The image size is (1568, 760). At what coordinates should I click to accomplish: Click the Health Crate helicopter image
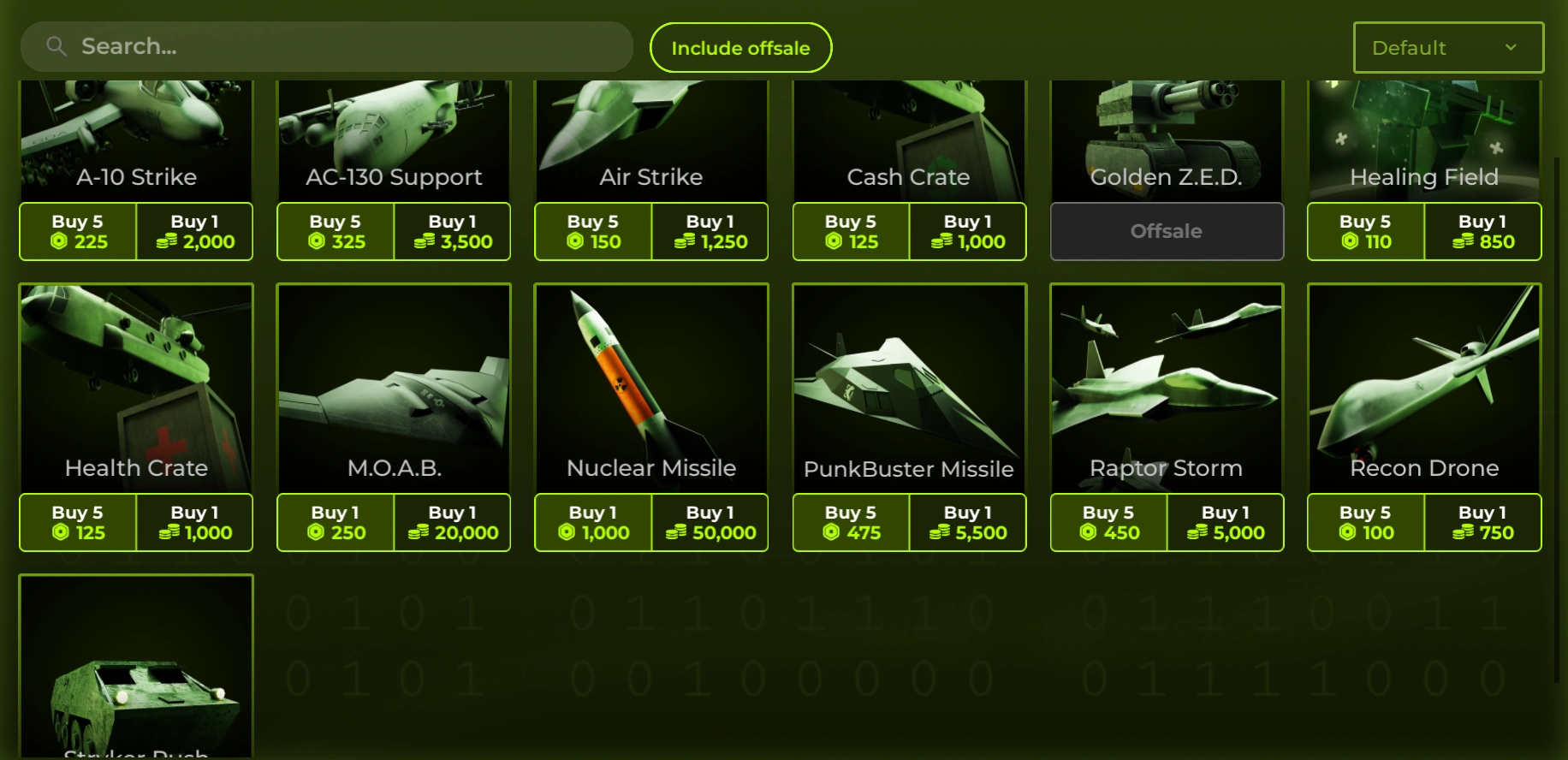point(136,388)
